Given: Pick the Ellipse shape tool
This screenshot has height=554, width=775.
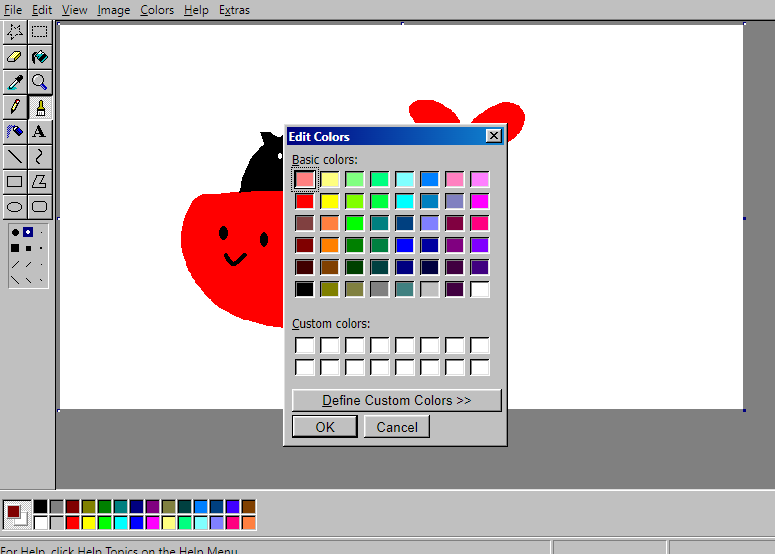Looking at the screenshot, I should (15, 207).
